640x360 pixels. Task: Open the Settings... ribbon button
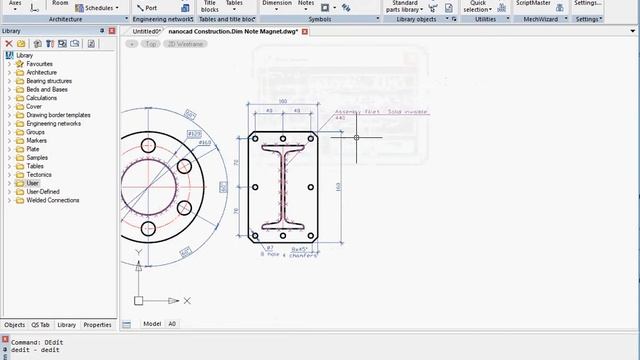click(587, 3)
